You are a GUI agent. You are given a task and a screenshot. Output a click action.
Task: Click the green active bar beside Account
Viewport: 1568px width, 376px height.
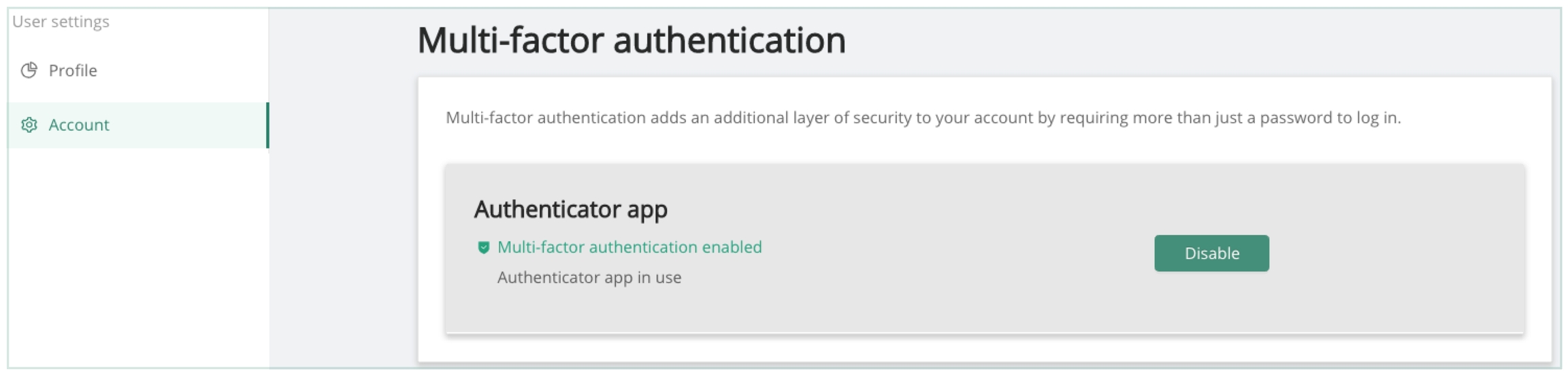267,125
